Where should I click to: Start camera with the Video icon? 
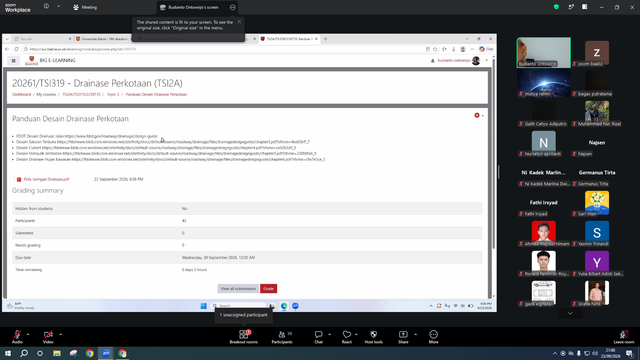(x=48, y=334)
